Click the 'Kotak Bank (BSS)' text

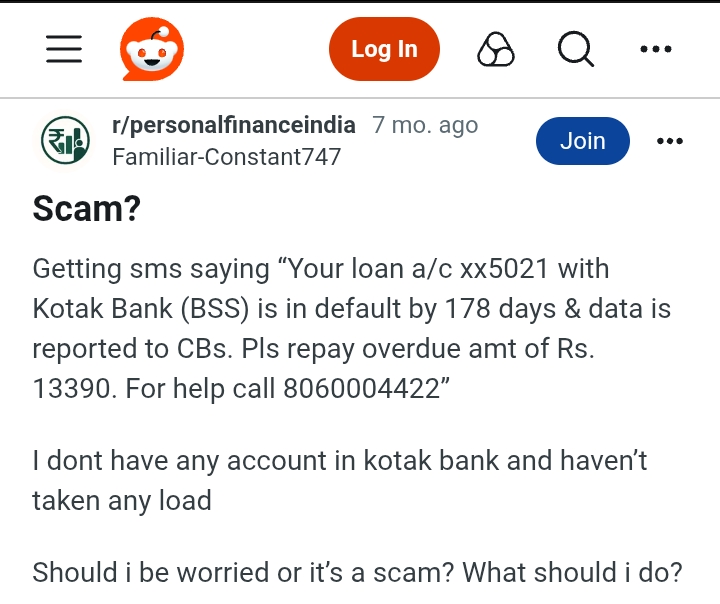click(x=141, y=308)
